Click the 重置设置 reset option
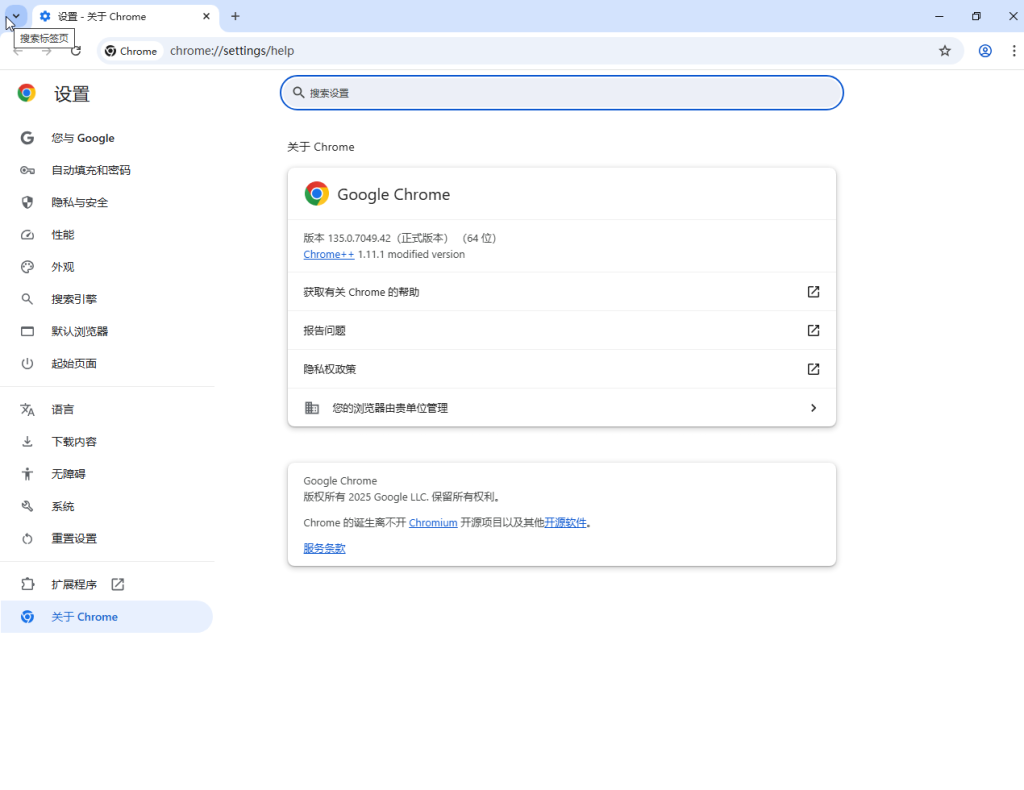Viewport: 1024px width, 790px height. [x=74, y=538]
